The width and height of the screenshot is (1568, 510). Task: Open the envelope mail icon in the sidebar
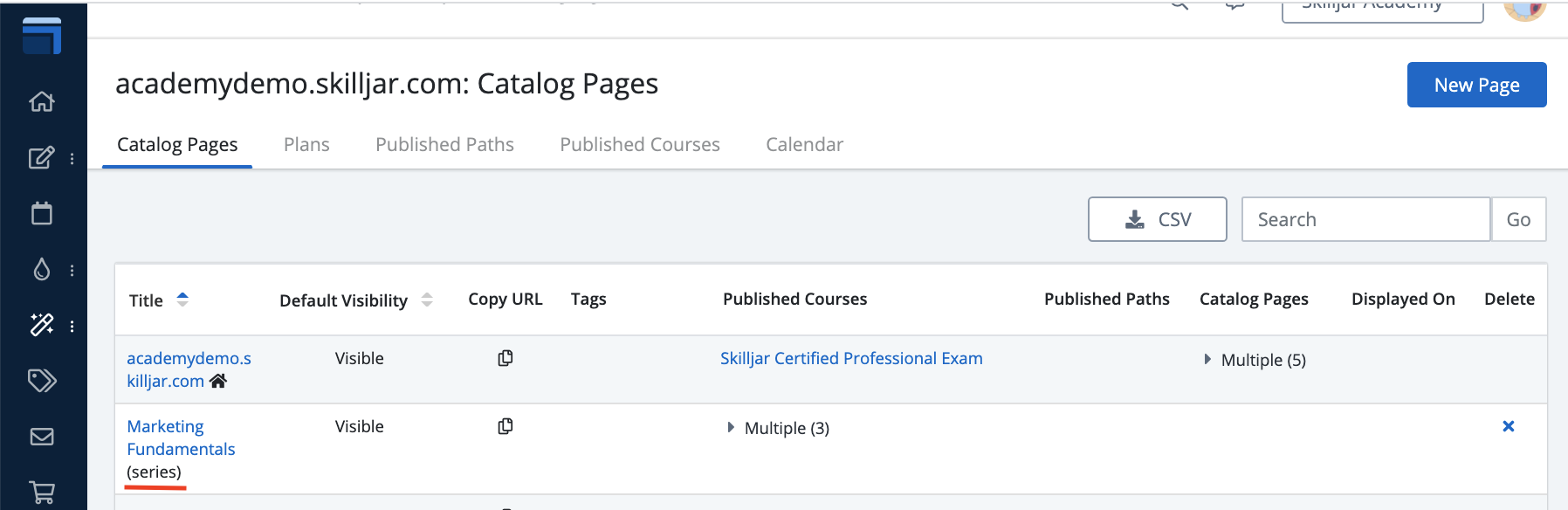pos(42,437)
